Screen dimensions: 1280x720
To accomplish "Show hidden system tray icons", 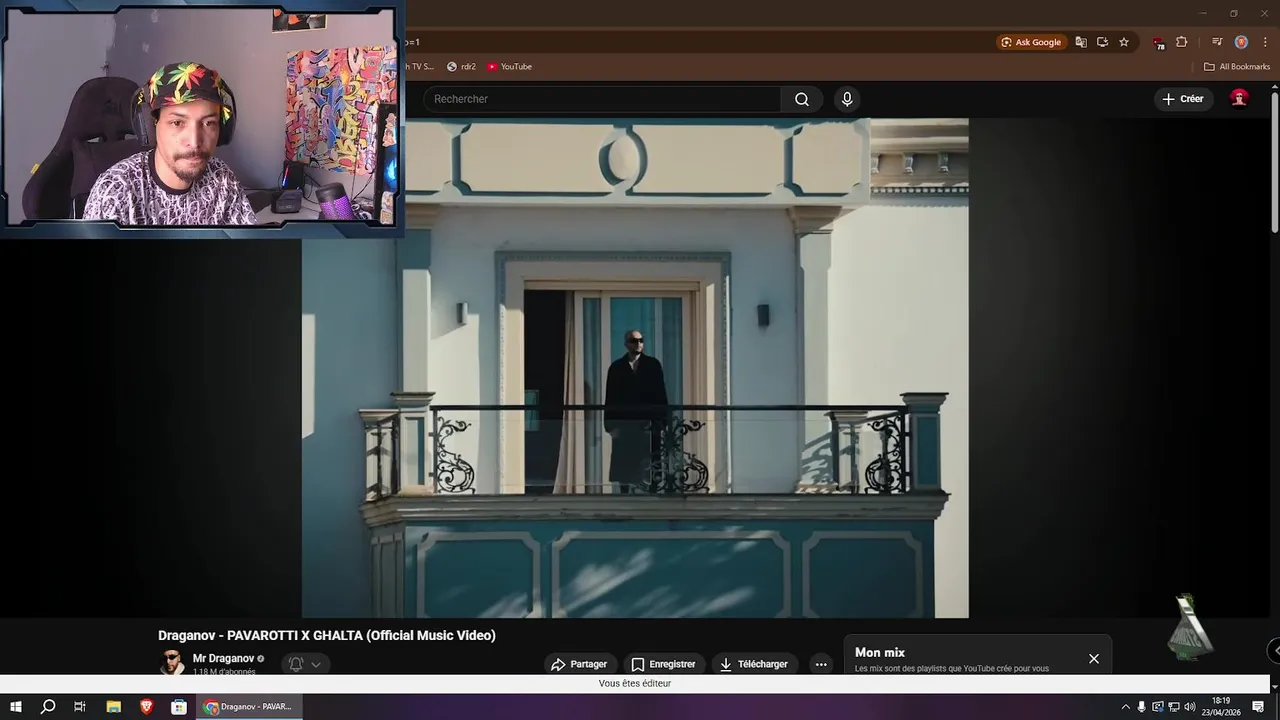I will click(1126, 707).
